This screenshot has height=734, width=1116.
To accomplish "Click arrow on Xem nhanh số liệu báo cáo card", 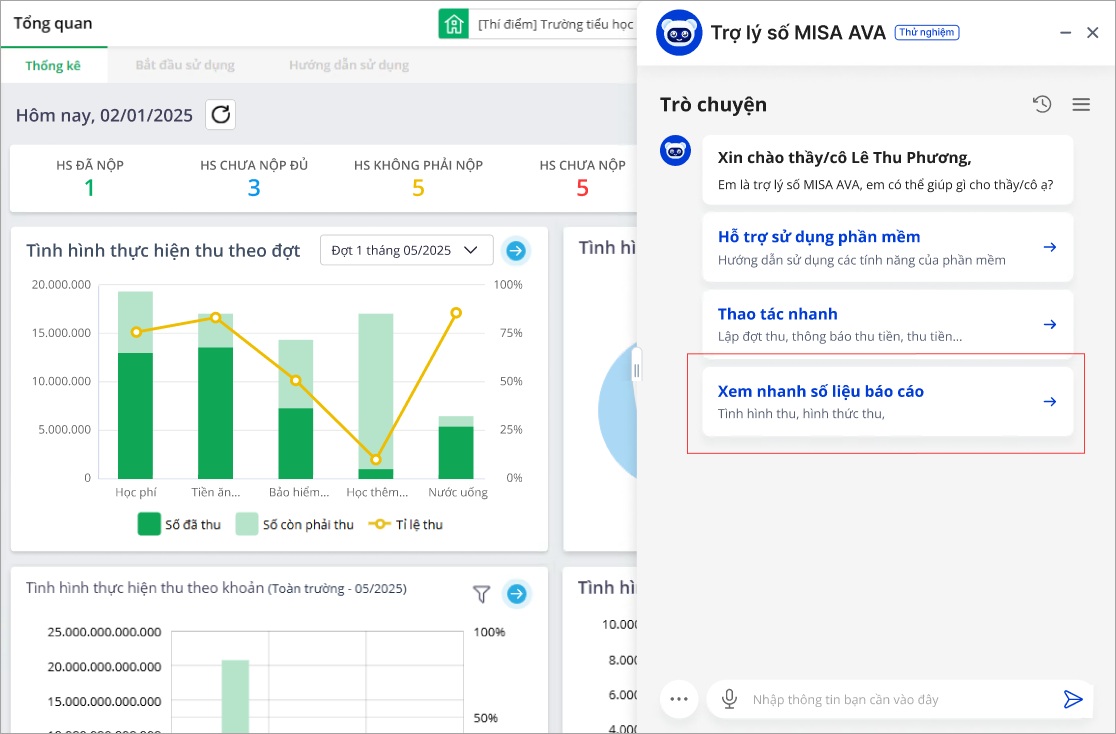I will coord(1050,402).
